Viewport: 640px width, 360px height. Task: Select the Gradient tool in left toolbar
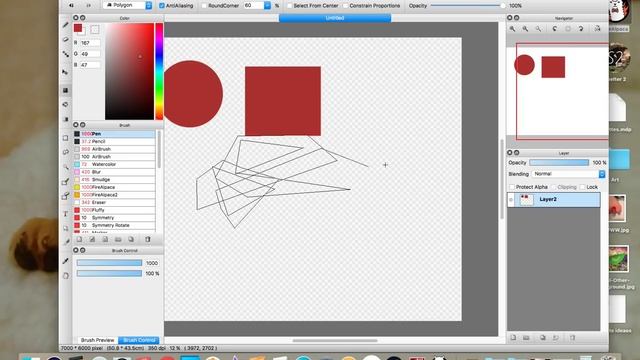tap(65, 119)
